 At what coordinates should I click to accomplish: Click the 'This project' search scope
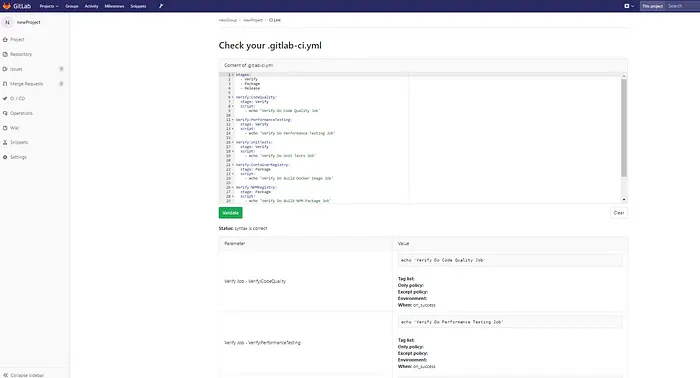[x=652, y=6]
